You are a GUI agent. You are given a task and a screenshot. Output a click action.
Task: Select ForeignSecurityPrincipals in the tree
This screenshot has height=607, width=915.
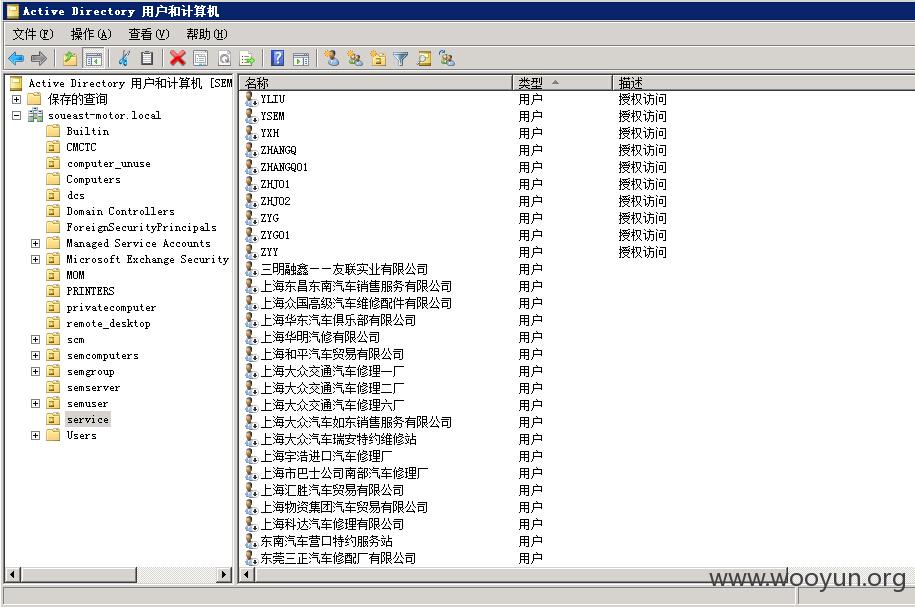click(141, 227)
